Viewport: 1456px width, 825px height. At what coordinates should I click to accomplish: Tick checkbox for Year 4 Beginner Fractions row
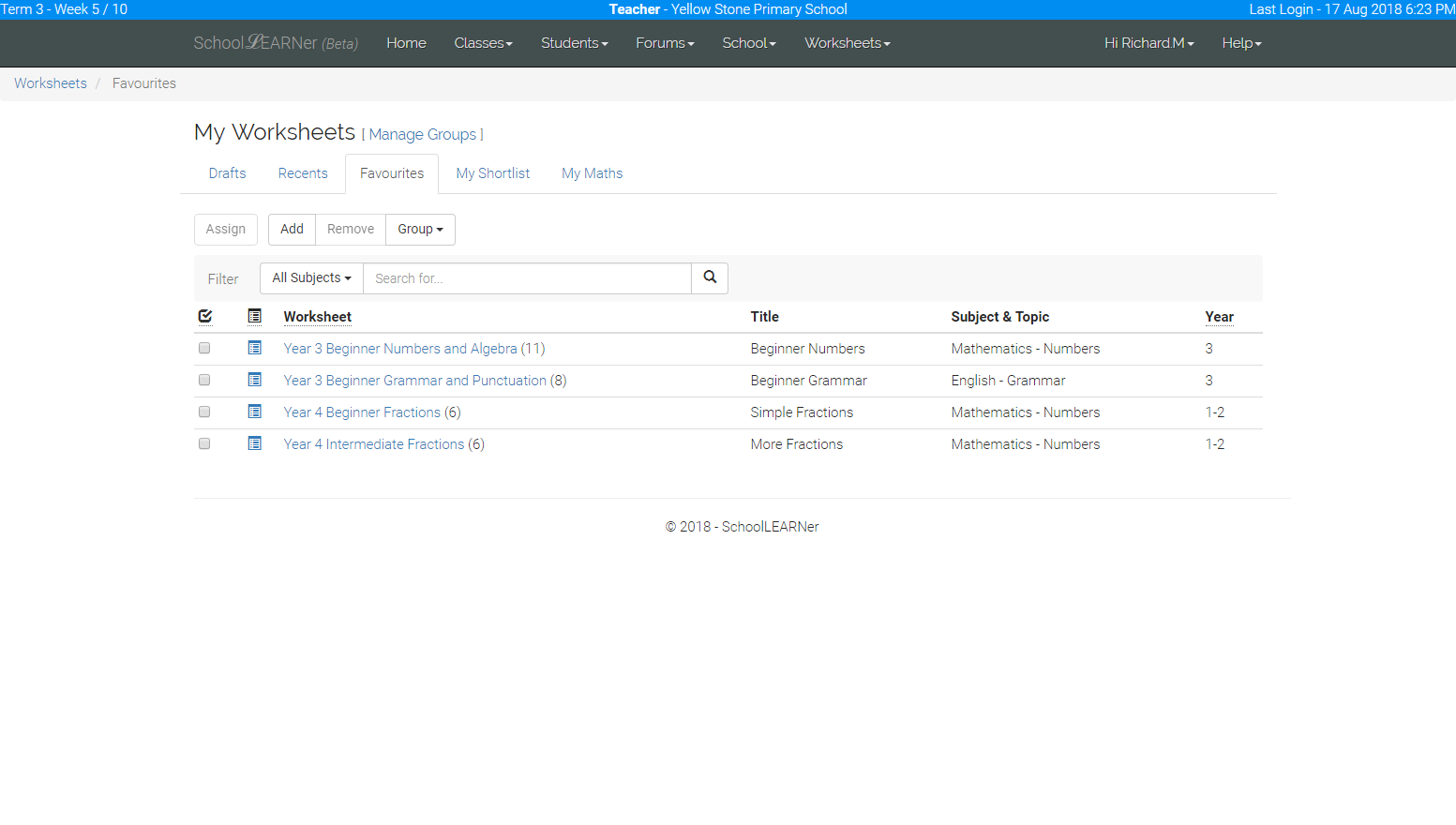(204, 412)
